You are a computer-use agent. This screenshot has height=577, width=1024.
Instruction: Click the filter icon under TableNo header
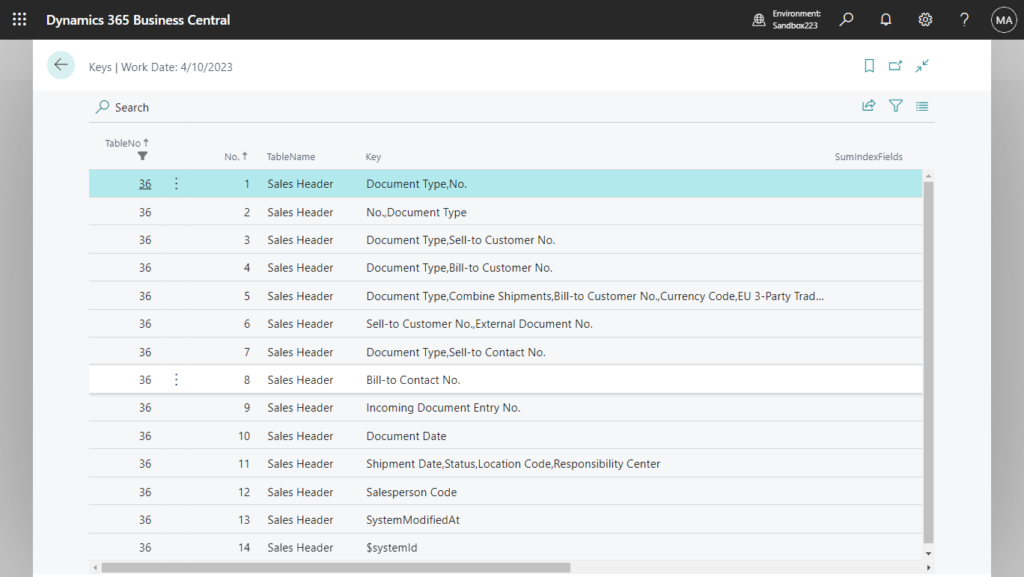142,157
